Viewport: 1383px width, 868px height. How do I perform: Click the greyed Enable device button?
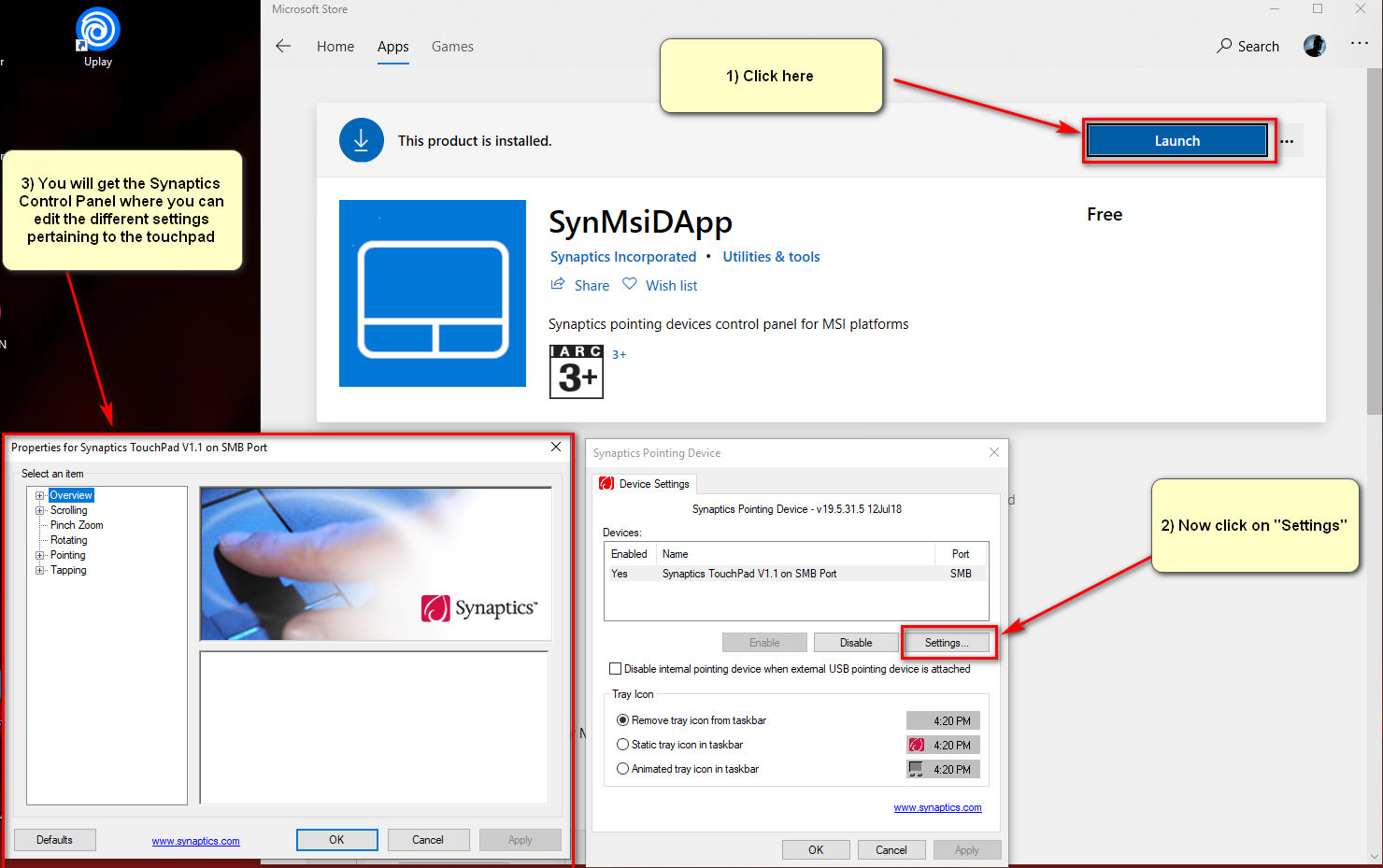pyautogui.click(x=764, y=643)
